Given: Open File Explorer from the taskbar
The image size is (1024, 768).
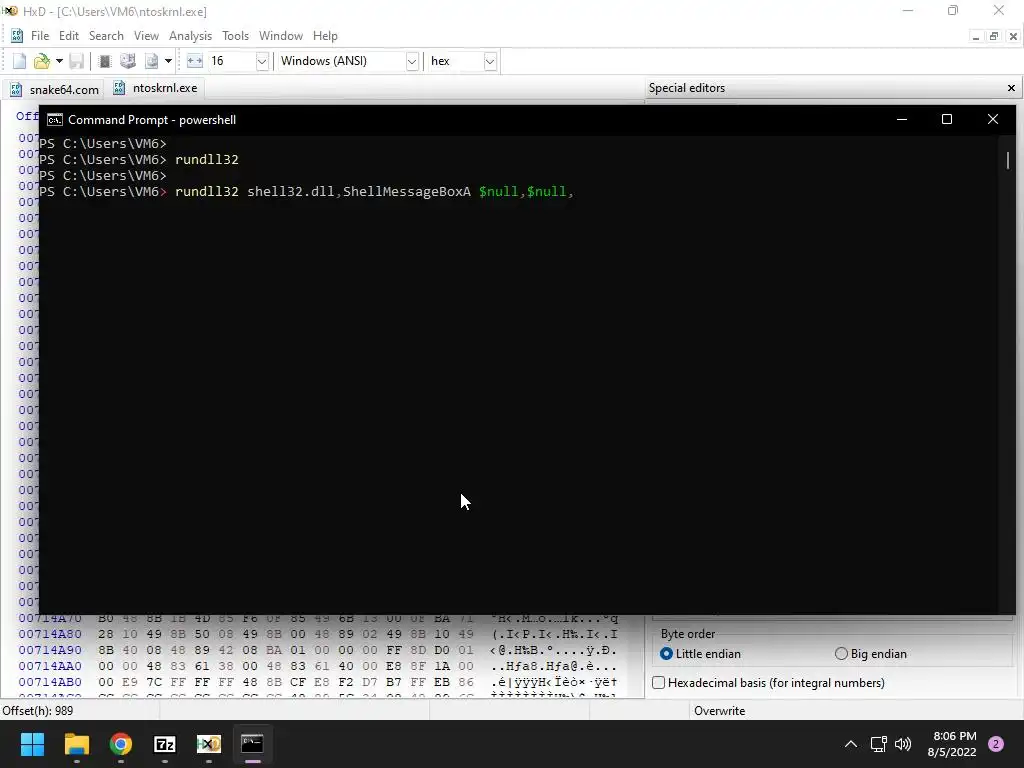Looking at the screenshot, I should 76,744.
